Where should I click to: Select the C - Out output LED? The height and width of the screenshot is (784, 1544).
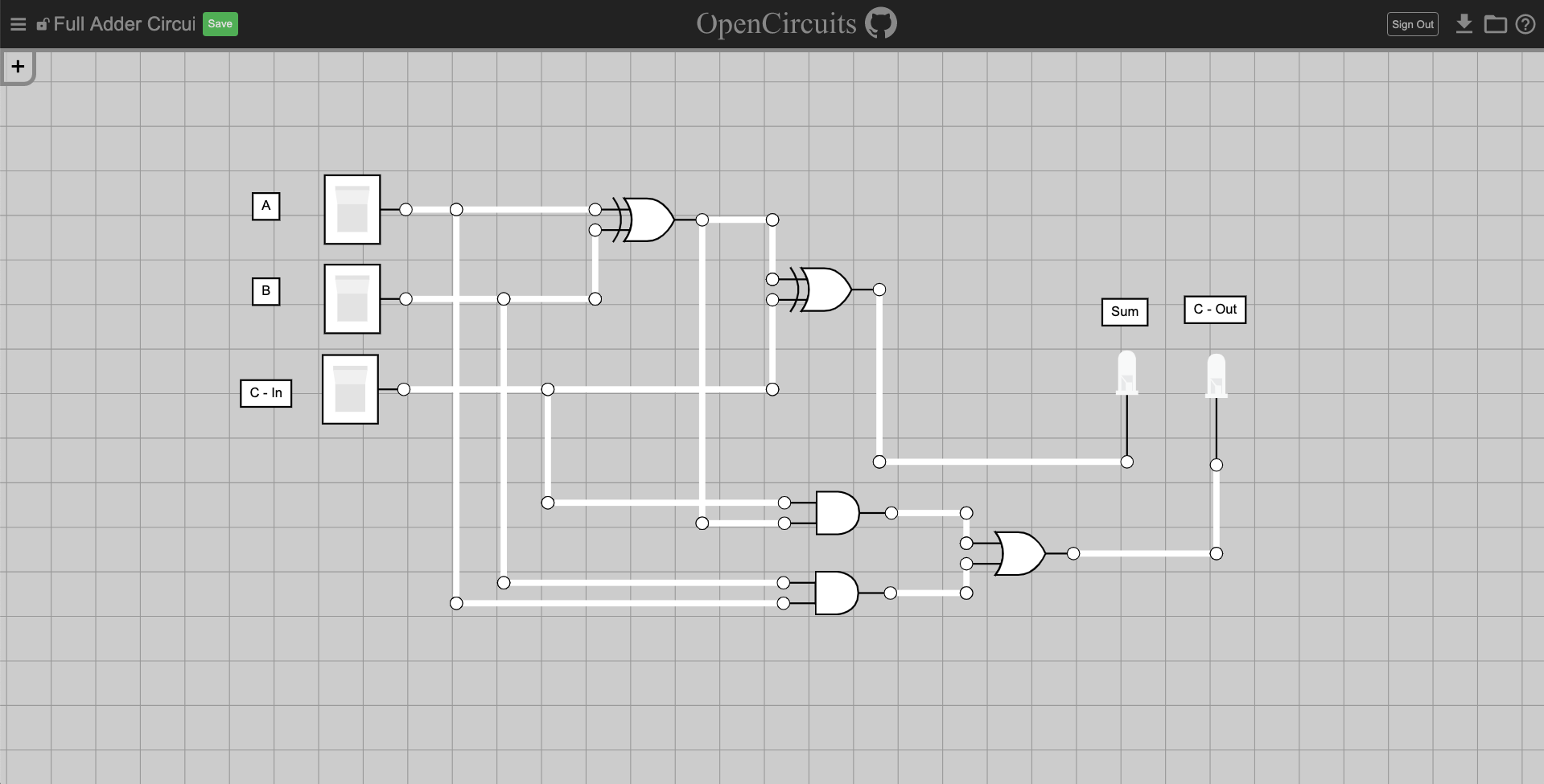(1216, 376)
